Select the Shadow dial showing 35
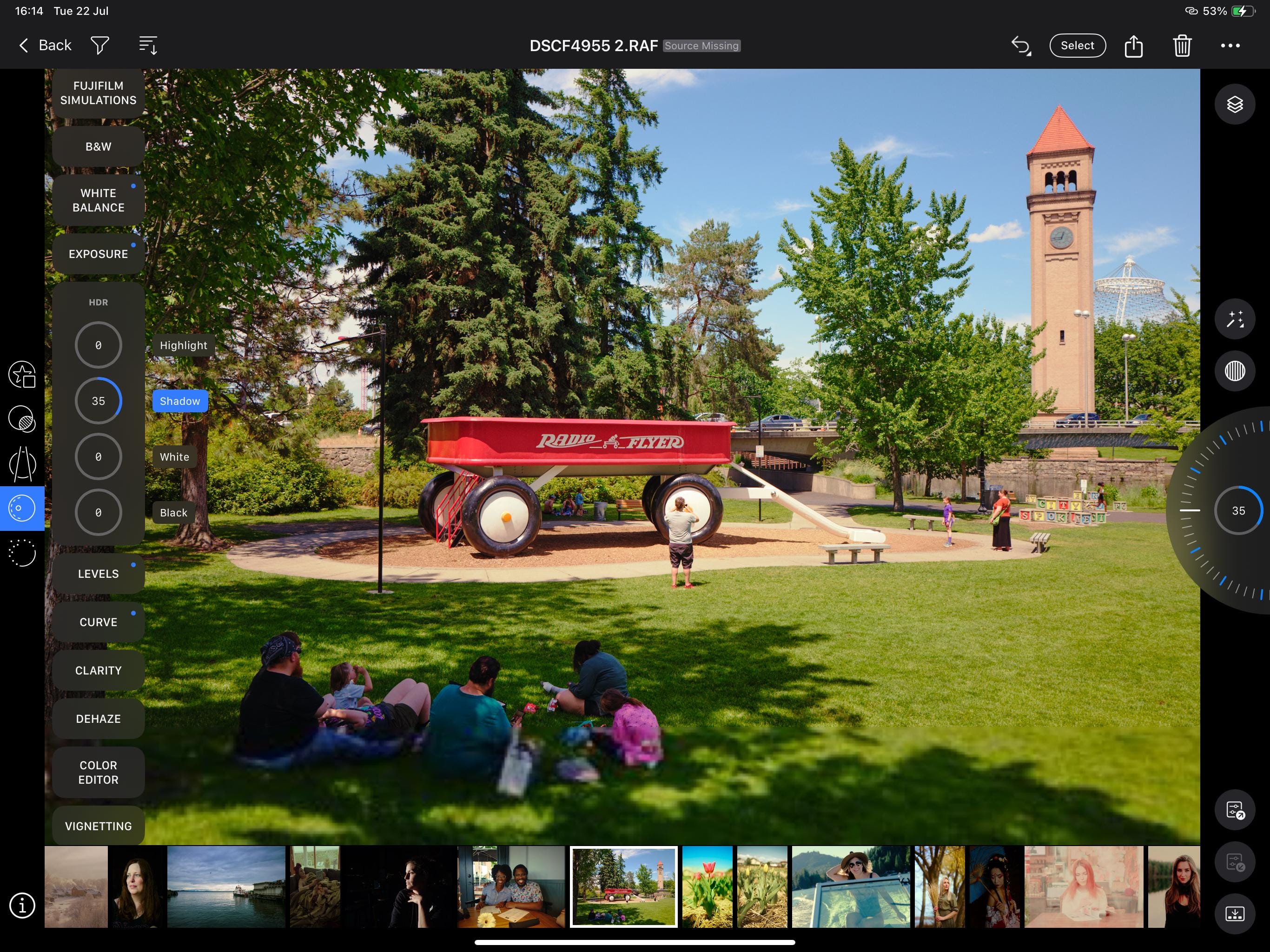1270x952 pixels. [x=98, y=401]
